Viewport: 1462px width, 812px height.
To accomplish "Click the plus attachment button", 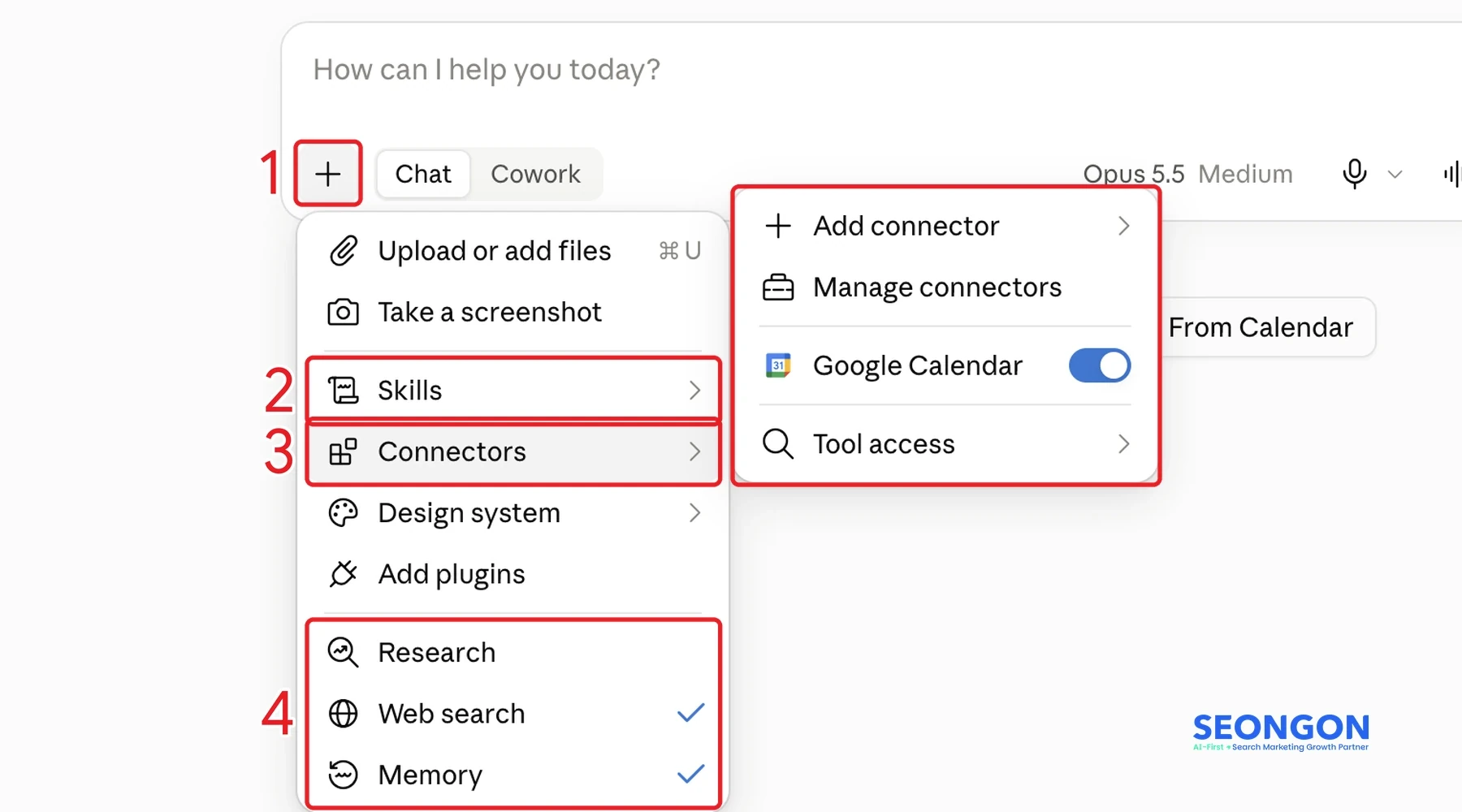I will coord(328,173).
